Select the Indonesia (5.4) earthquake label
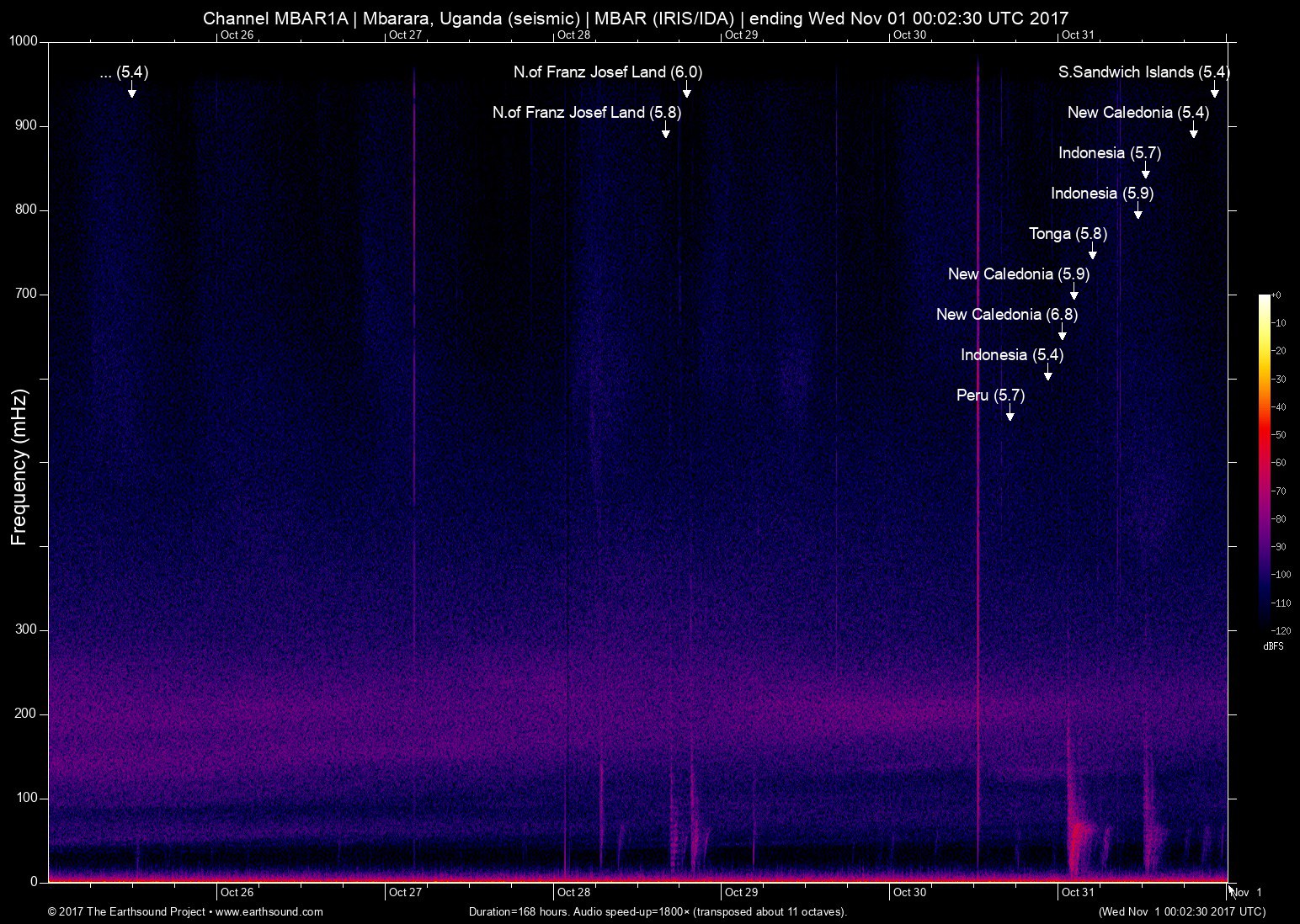Screen dimensions: 1300x924 (1012, 355)
